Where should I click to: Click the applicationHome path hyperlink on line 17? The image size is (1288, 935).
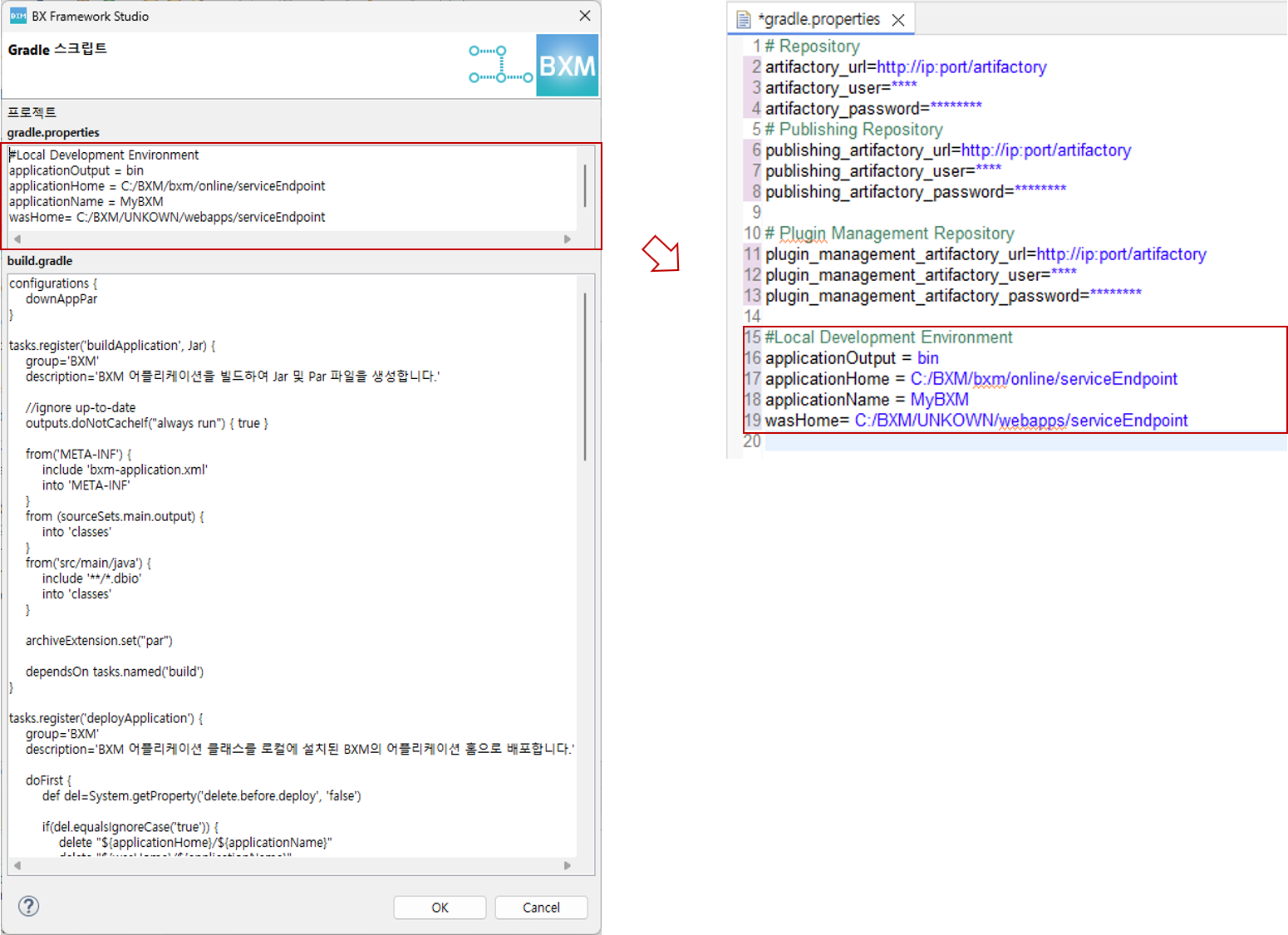(x=1045, y=378)
